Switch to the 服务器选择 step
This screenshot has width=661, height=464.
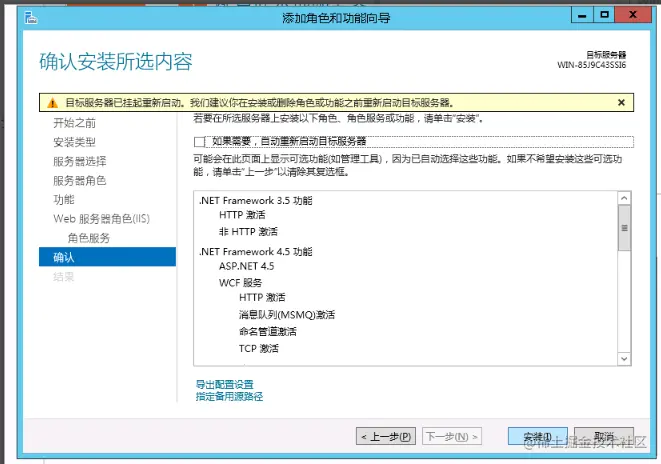coord(80,161)
